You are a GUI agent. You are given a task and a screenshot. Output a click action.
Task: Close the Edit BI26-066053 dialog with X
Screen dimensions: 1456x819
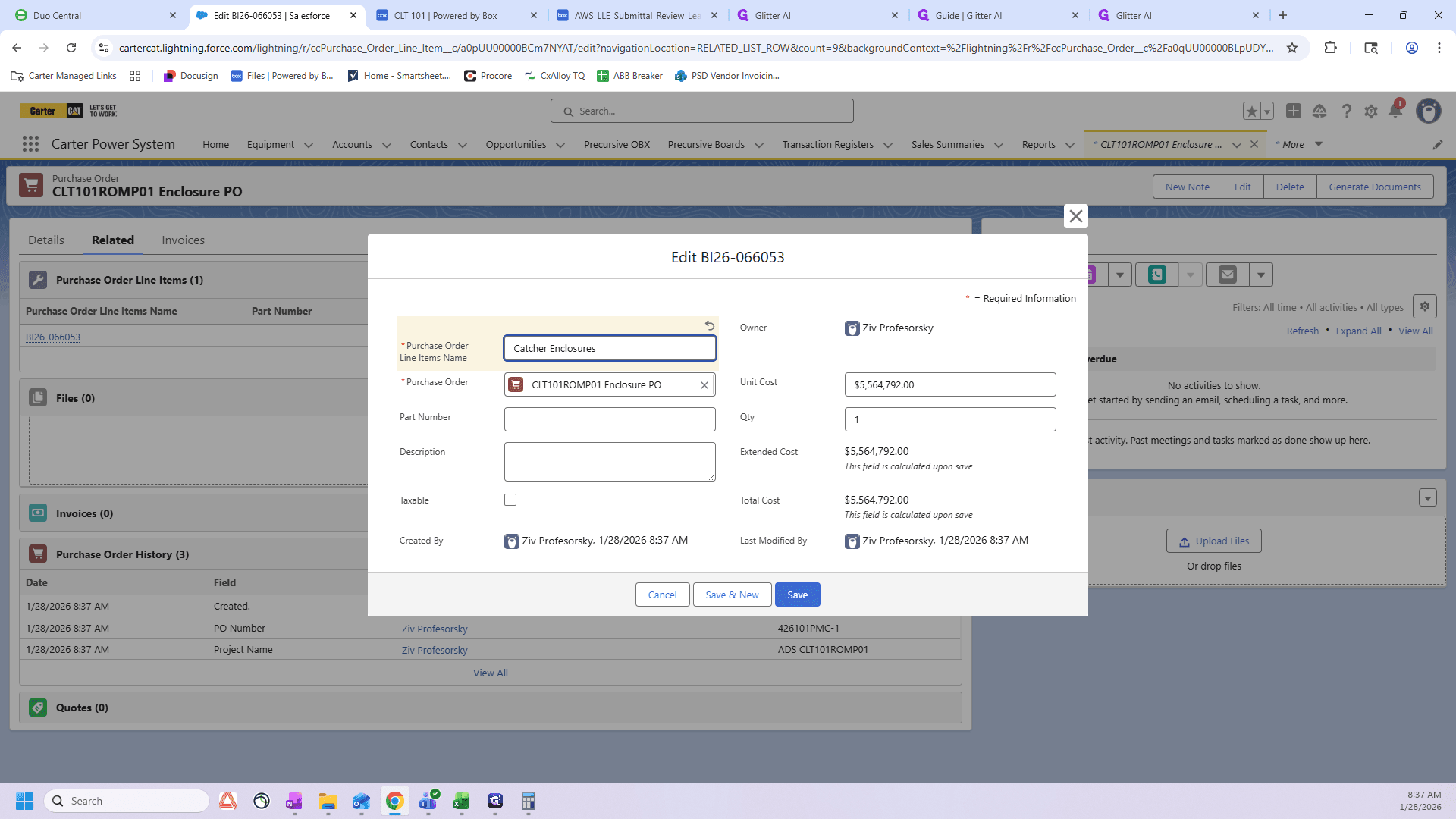click(1075, 216)
